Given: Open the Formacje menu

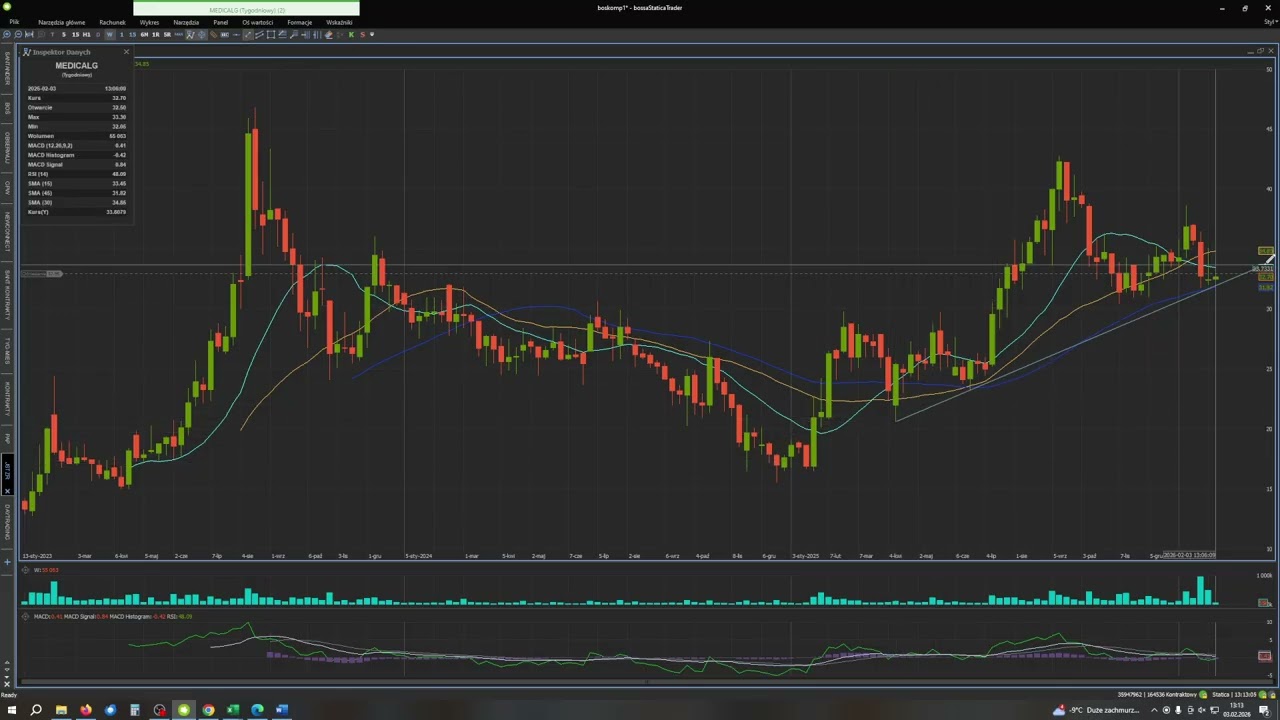Looking at the screenshot, I should pos(299,22).
